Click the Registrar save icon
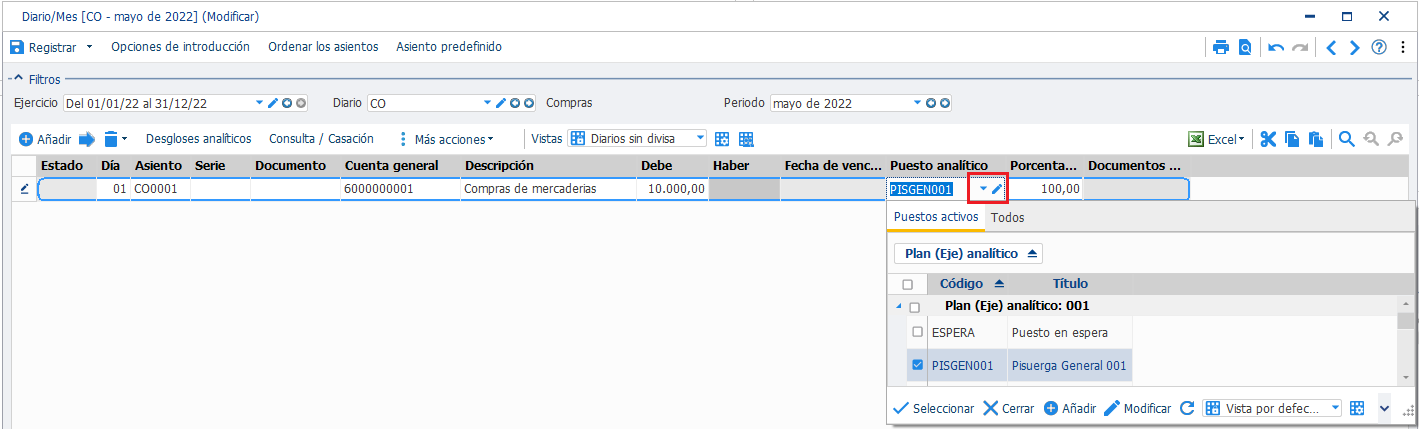 click(x=17, y=47)
